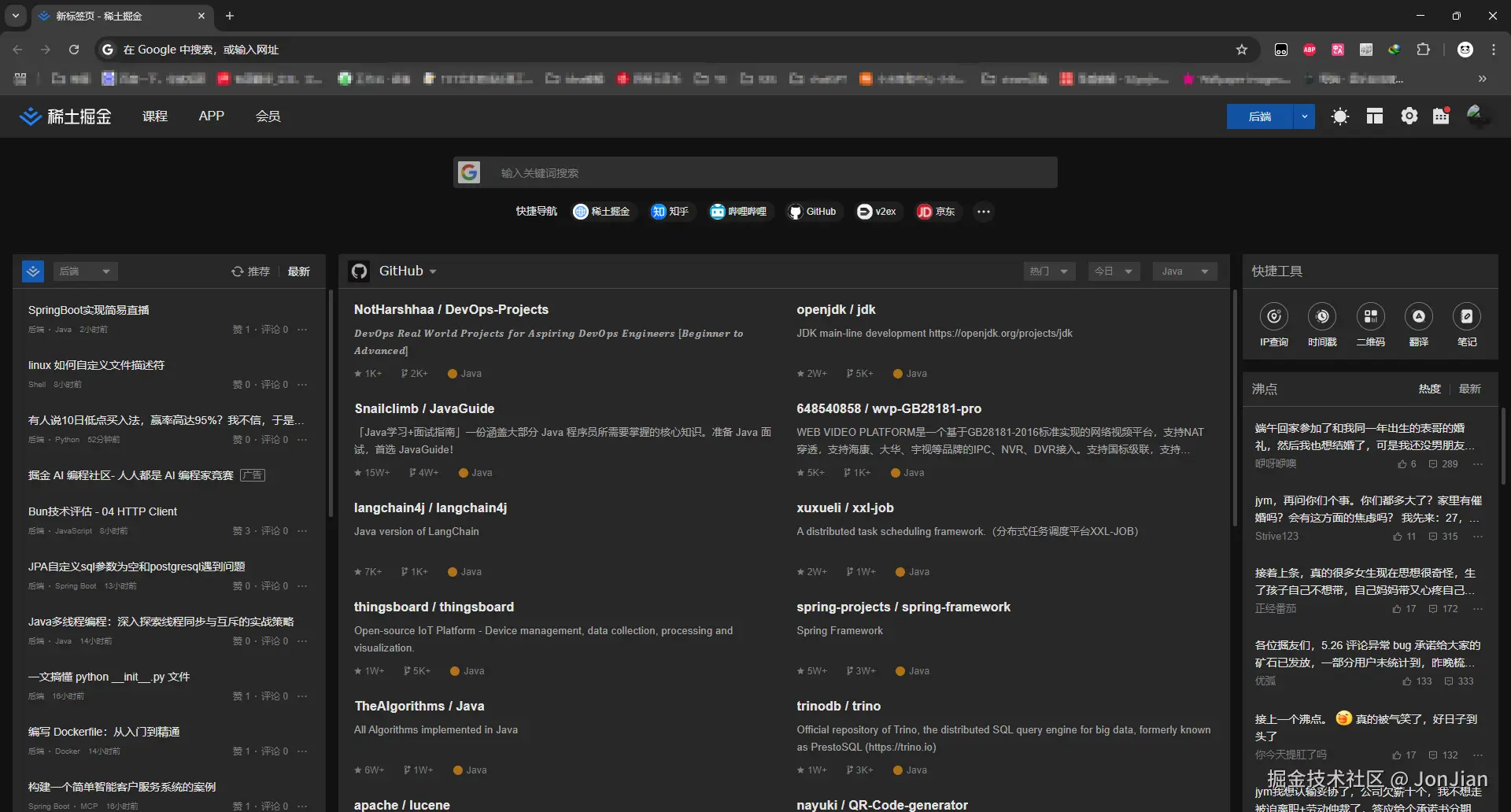Viewport: 1511px width, 812px height.
Task: Open the 今日 time range dropdown
Action: tap(1114, 271)
